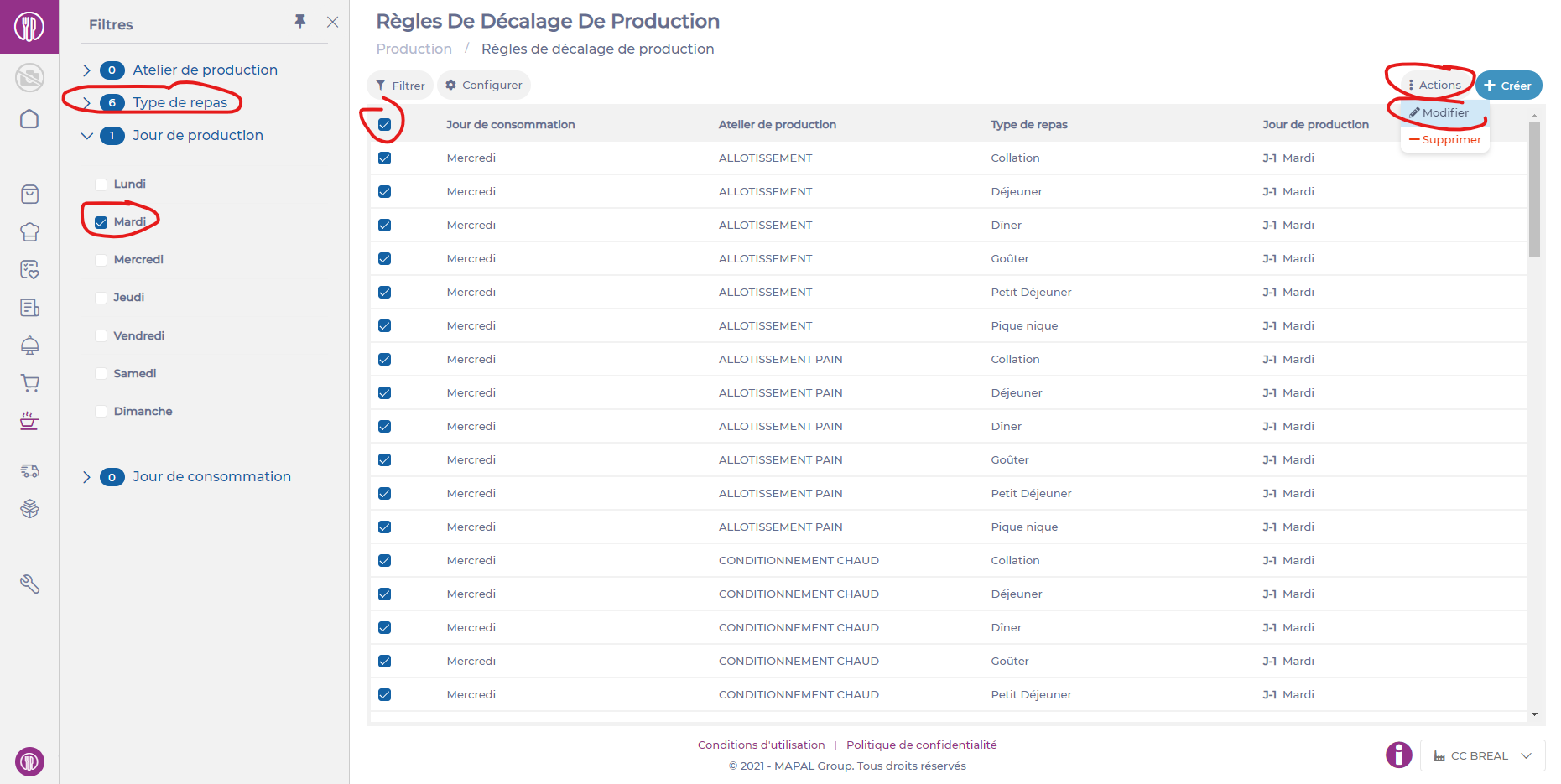Click the table's vertical scrollbar thumb
This screenshot has width=1561, height=784.
pos(1534,190)
